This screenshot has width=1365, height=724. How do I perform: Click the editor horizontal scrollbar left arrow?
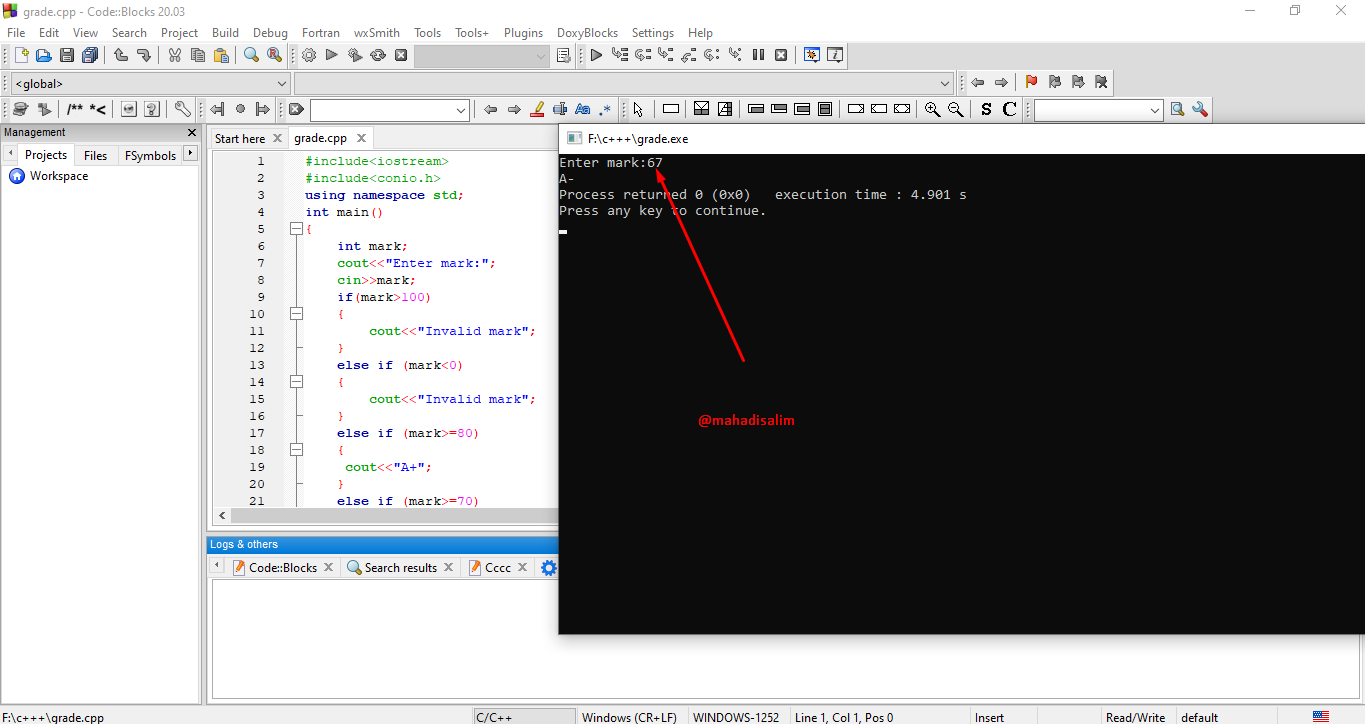click(222, 516)
